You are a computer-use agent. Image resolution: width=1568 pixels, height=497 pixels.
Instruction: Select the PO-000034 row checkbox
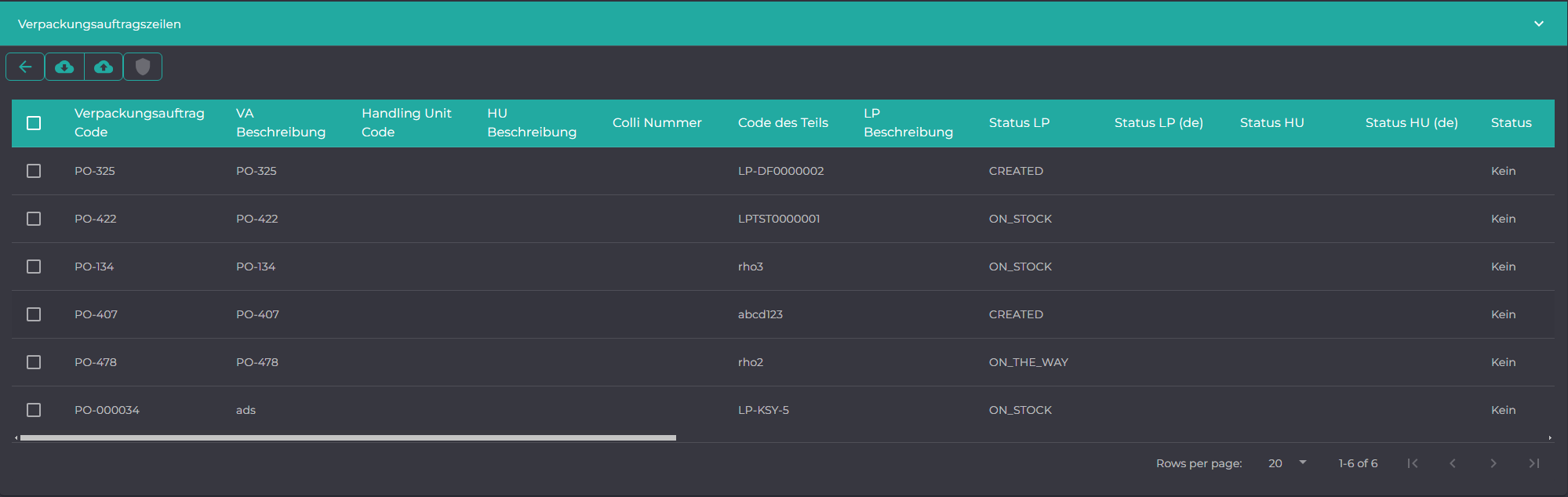click(34, 410)
